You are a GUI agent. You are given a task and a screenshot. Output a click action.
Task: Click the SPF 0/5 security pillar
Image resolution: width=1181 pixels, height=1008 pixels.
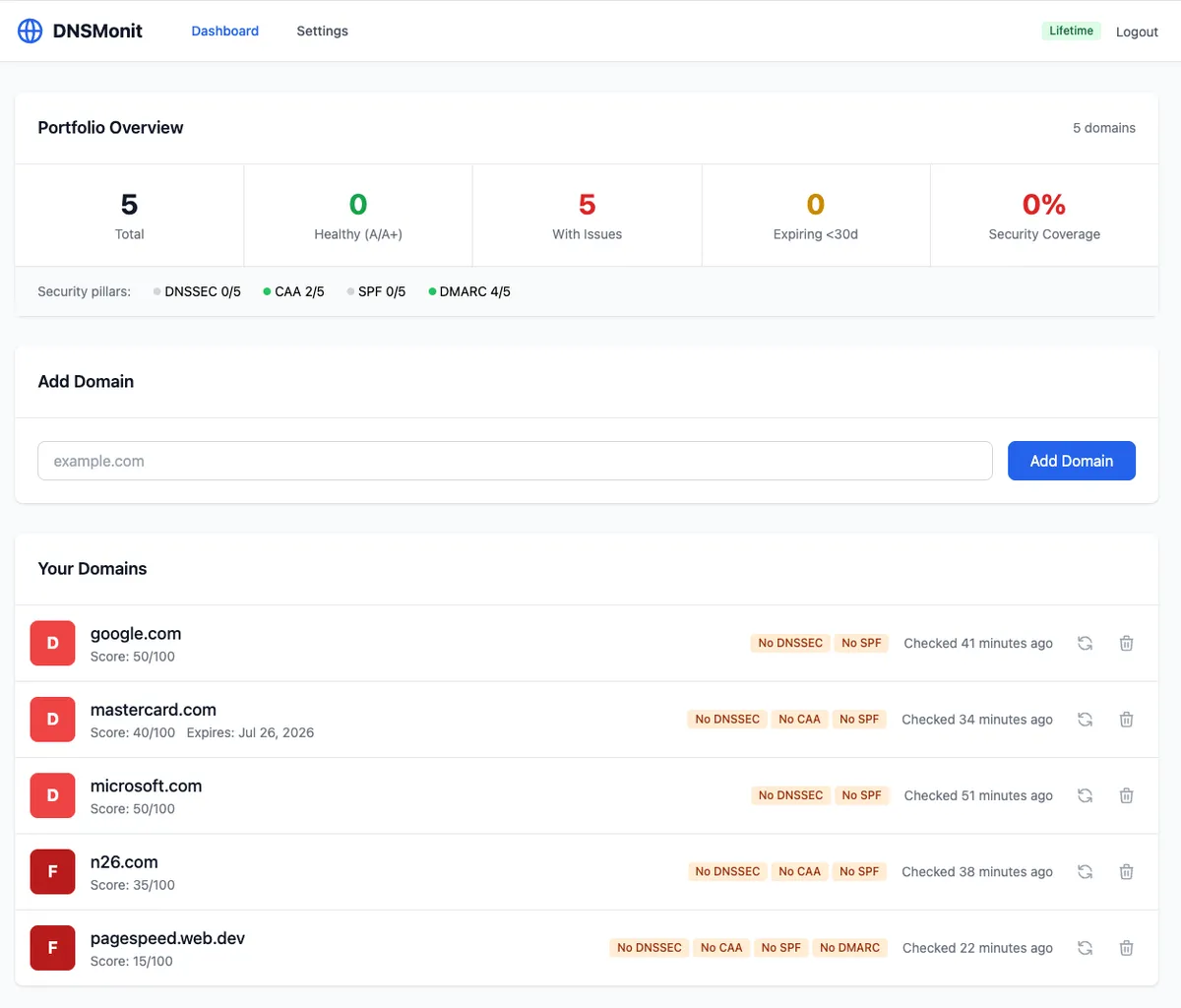pyautogui.click(x=376, y=291)
